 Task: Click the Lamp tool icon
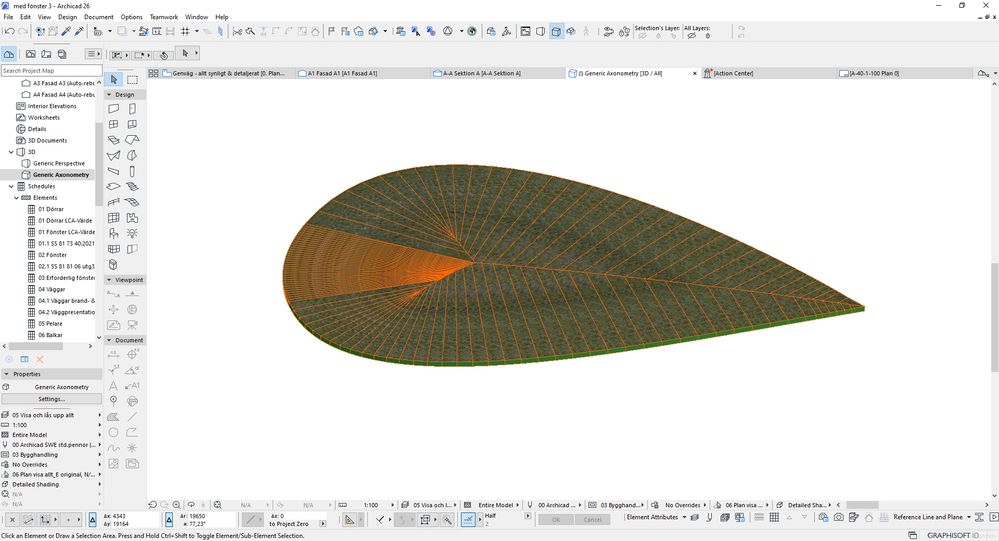[x=132, y=233]
